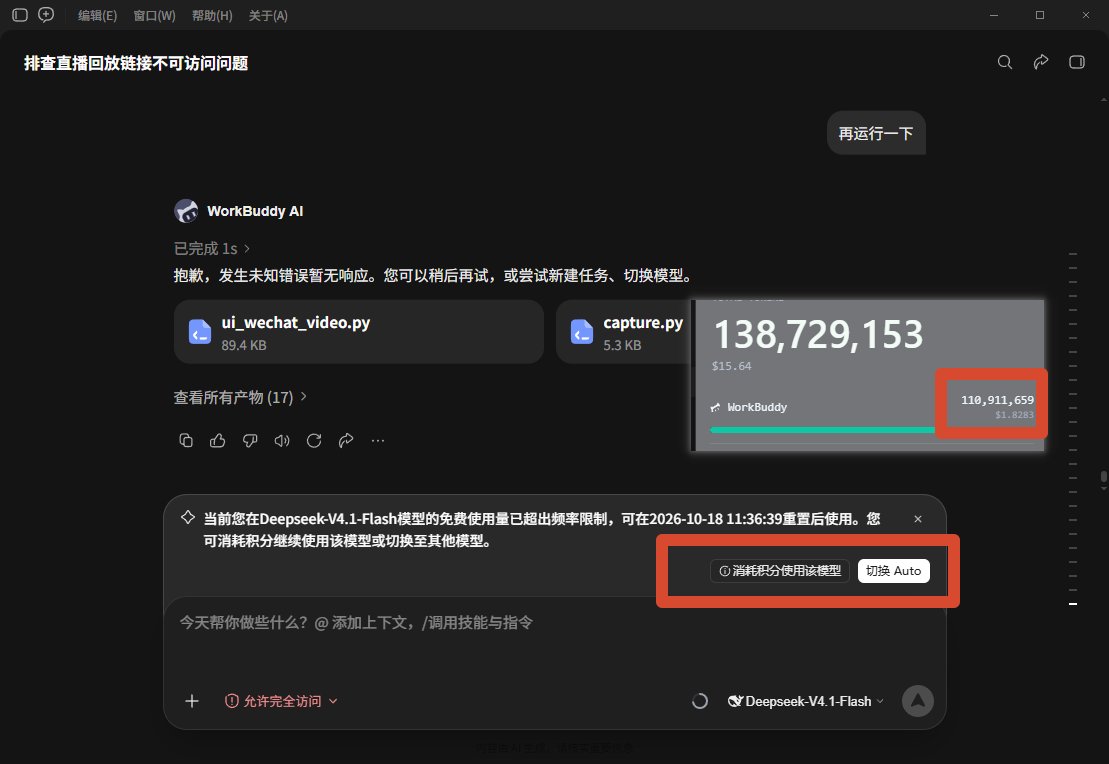1109x764 pixels.
Task: Share the response via arrow icon below message
Action: 346,441
